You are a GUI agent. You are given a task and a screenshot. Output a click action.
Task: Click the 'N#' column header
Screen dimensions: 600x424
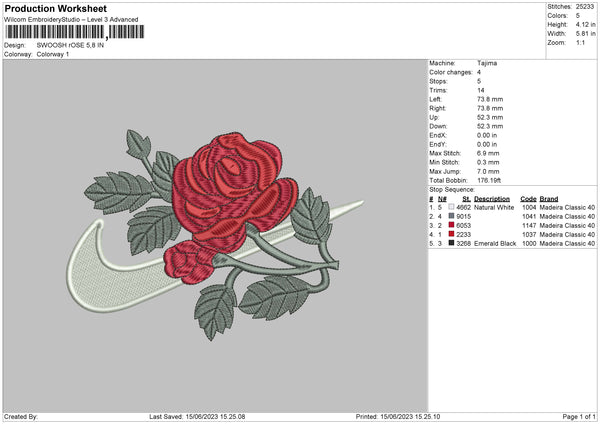[442, 199]
